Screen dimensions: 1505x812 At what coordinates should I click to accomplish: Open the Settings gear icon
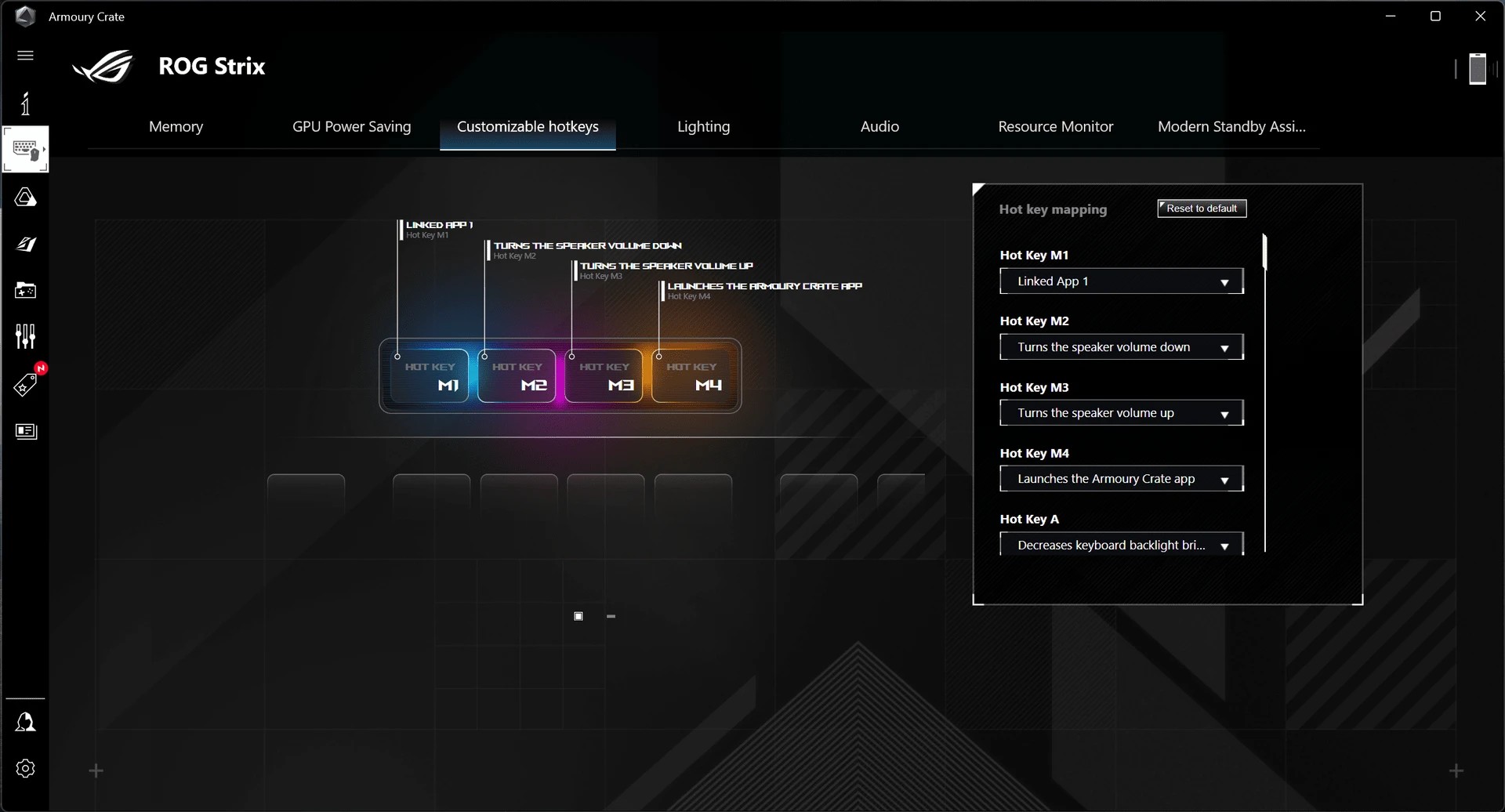click(25, 768)
